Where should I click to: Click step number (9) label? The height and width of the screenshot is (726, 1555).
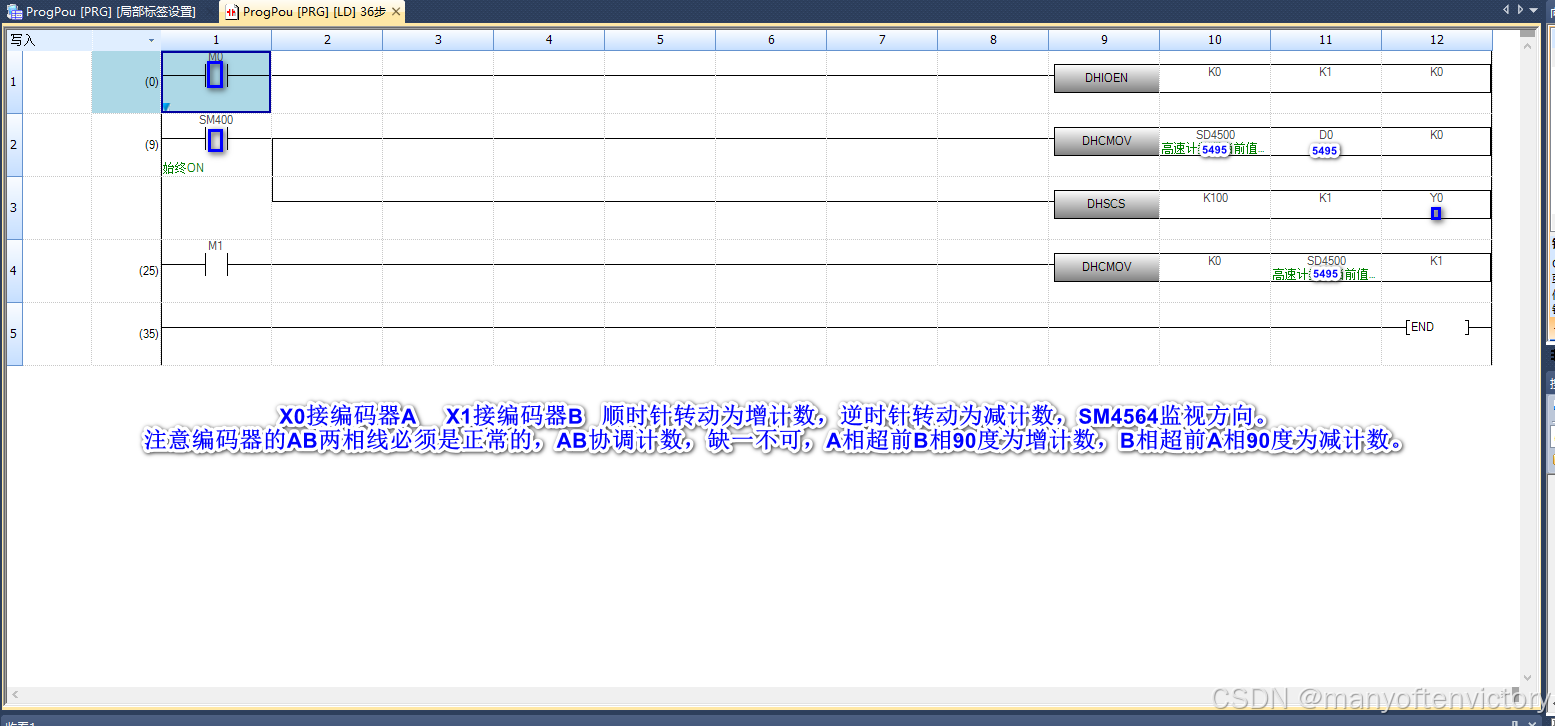point(151,145)
